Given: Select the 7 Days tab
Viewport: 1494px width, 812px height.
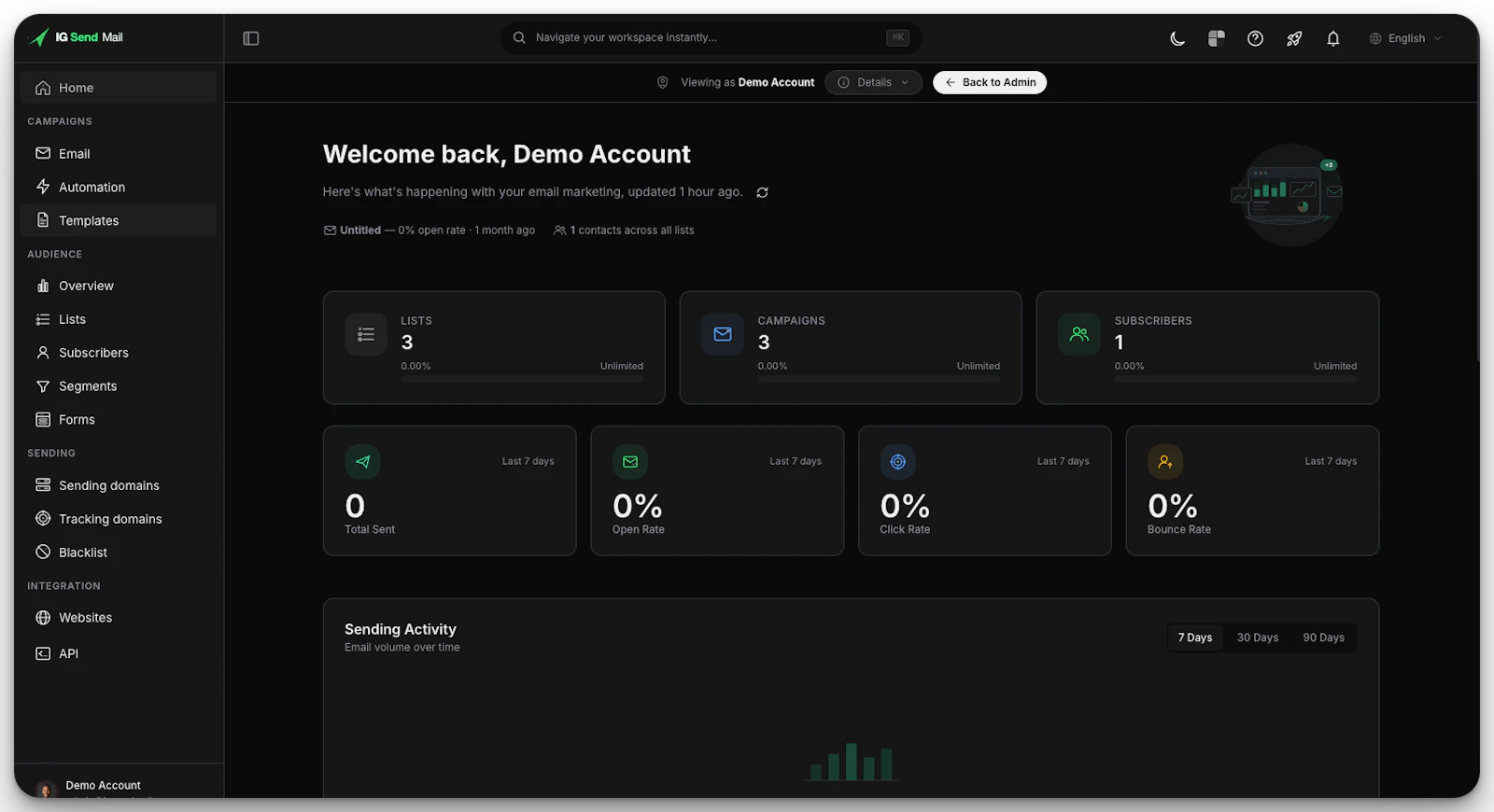Looking at the screenshot, I should point(1195,637).
